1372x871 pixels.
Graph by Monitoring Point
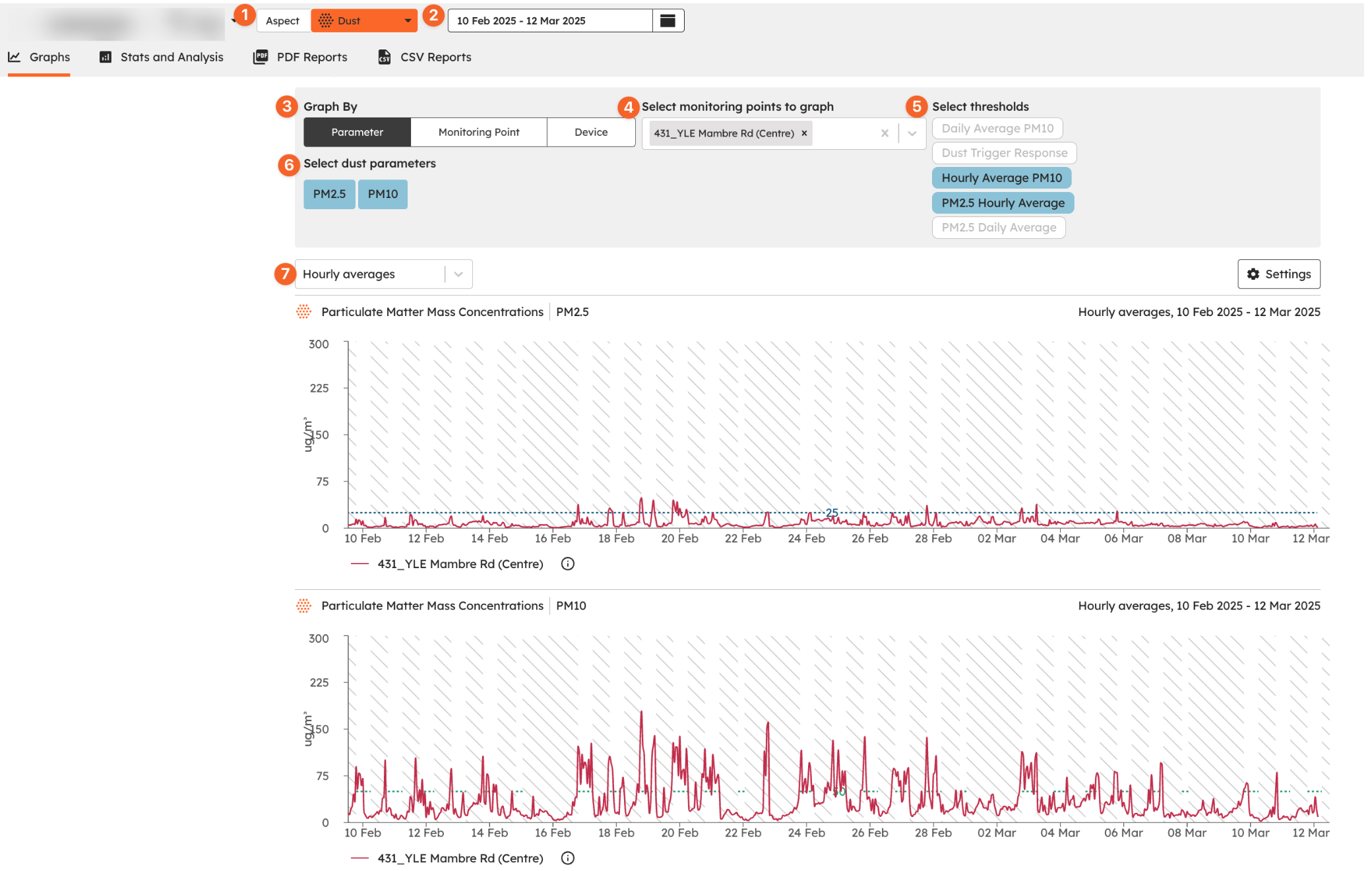click(478, 132)
